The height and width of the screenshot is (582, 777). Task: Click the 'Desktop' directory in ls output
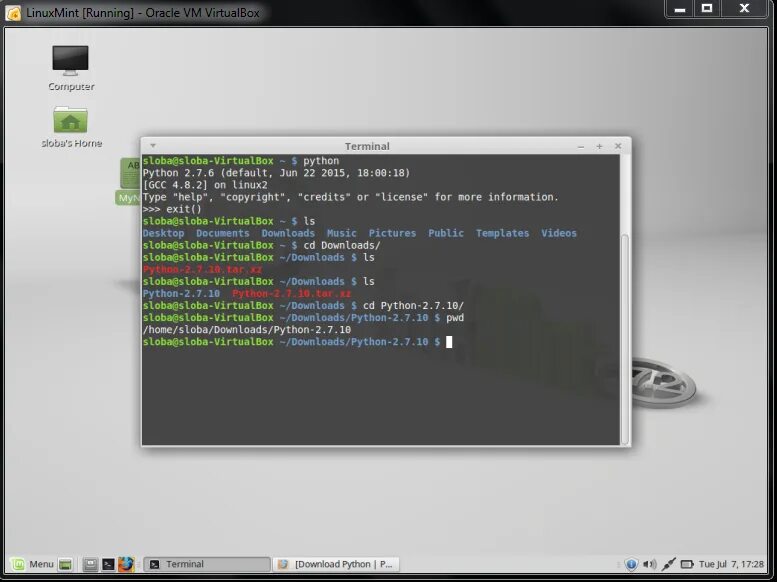coord(164,233)
